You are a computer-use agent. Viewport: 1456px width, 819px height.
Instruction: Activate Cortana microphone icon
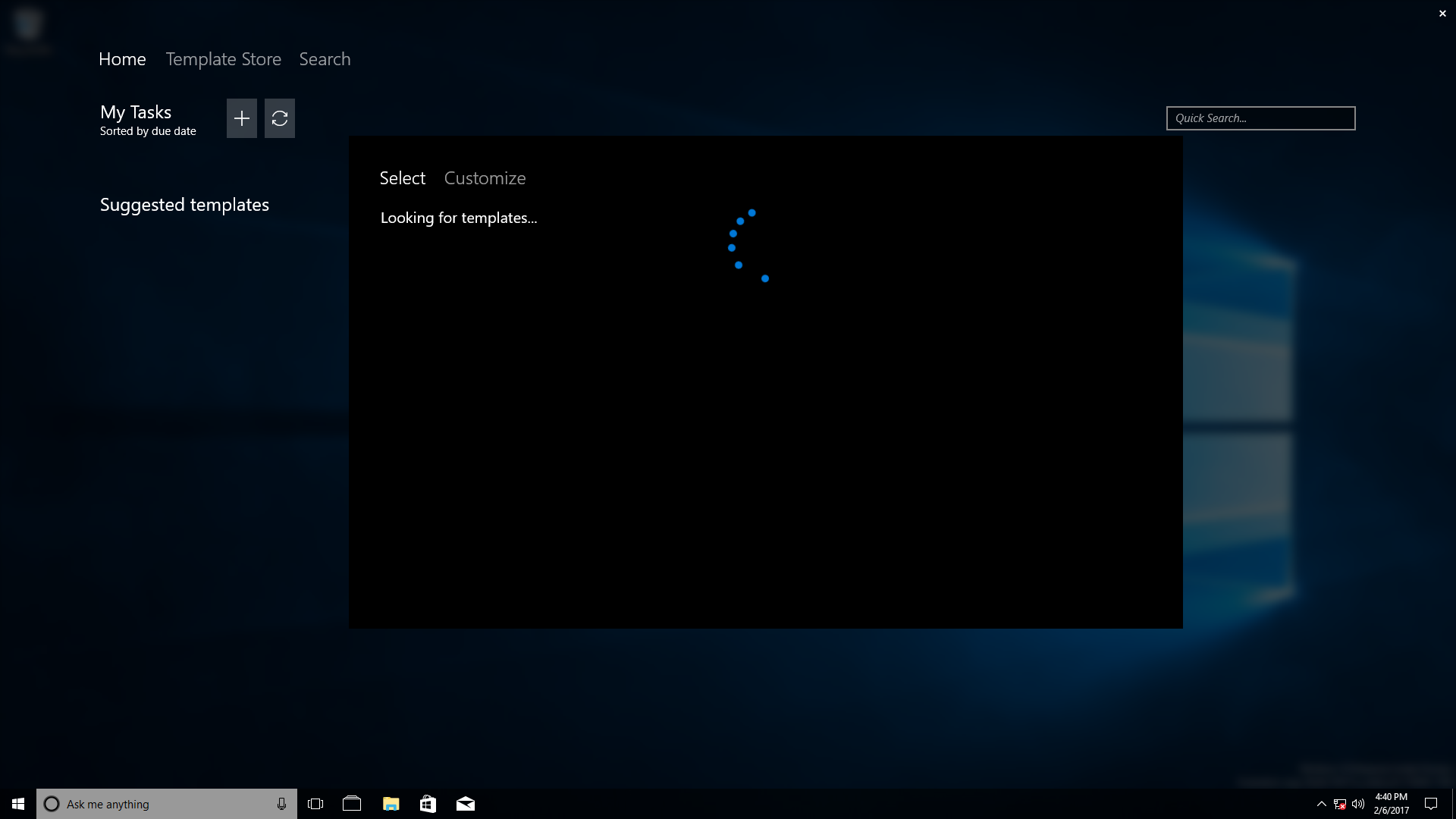[x=281, y=804]
